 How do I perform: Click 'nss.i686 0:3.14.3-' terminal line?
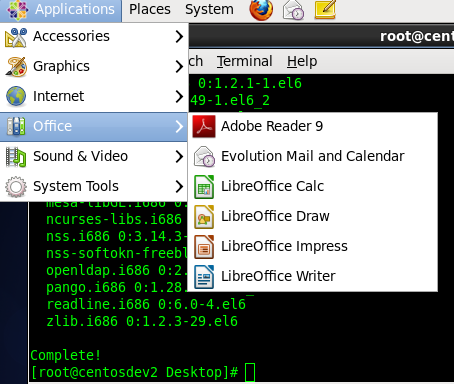coord(117,237)
